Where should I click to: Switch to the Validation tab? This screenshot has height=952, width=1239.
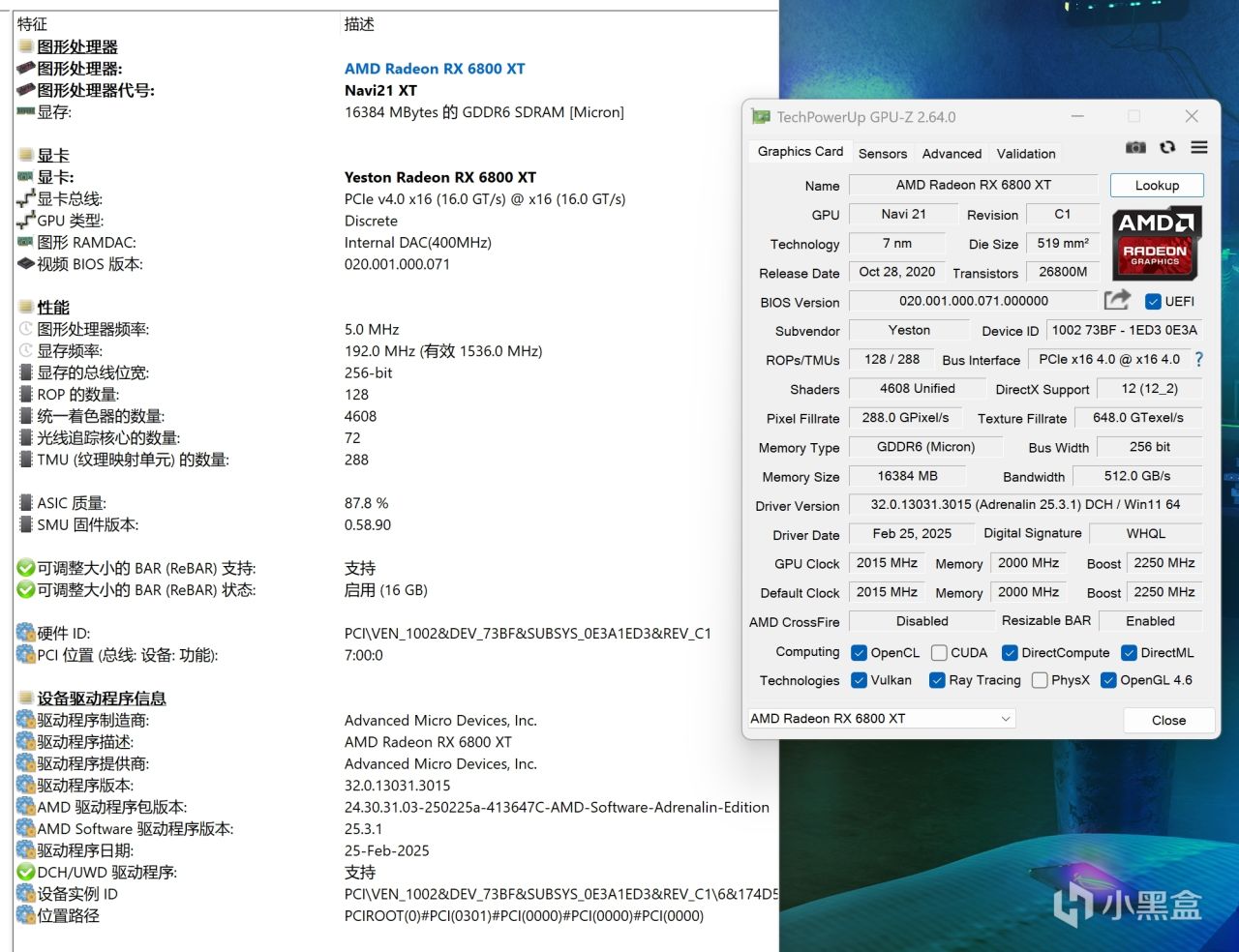click(x=1026, y=154)
